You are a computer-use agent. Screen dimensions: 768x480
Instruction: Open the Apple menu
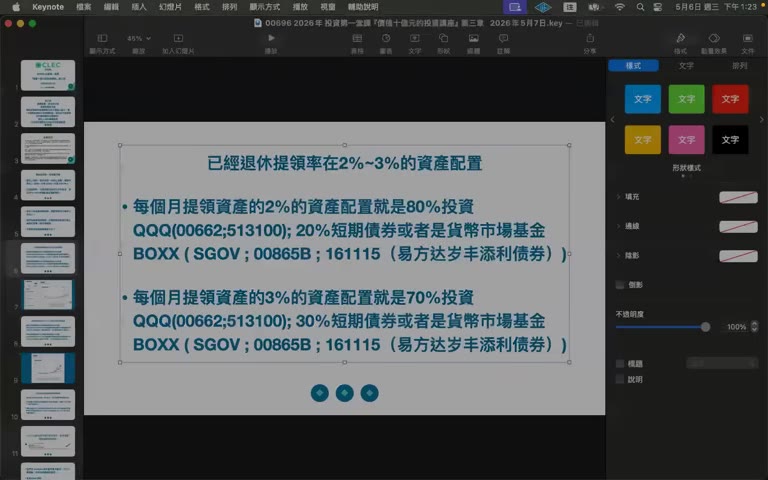[16, 7]
